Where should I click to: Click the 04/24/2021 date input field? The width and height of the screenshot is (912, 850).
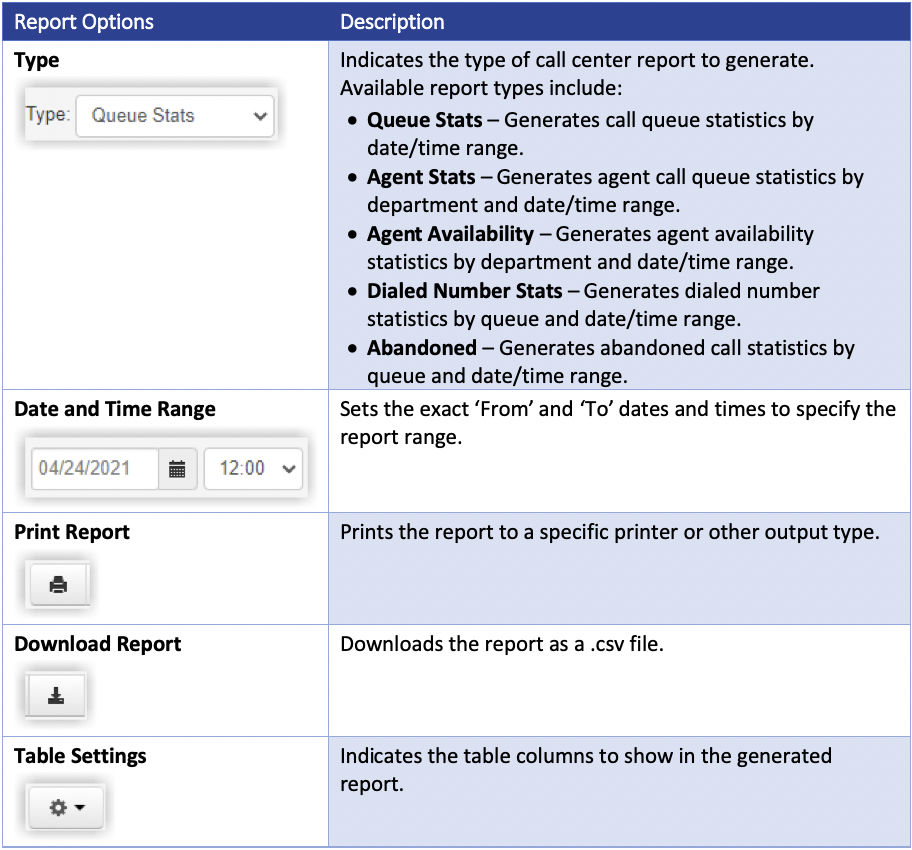tap(94, 469)
